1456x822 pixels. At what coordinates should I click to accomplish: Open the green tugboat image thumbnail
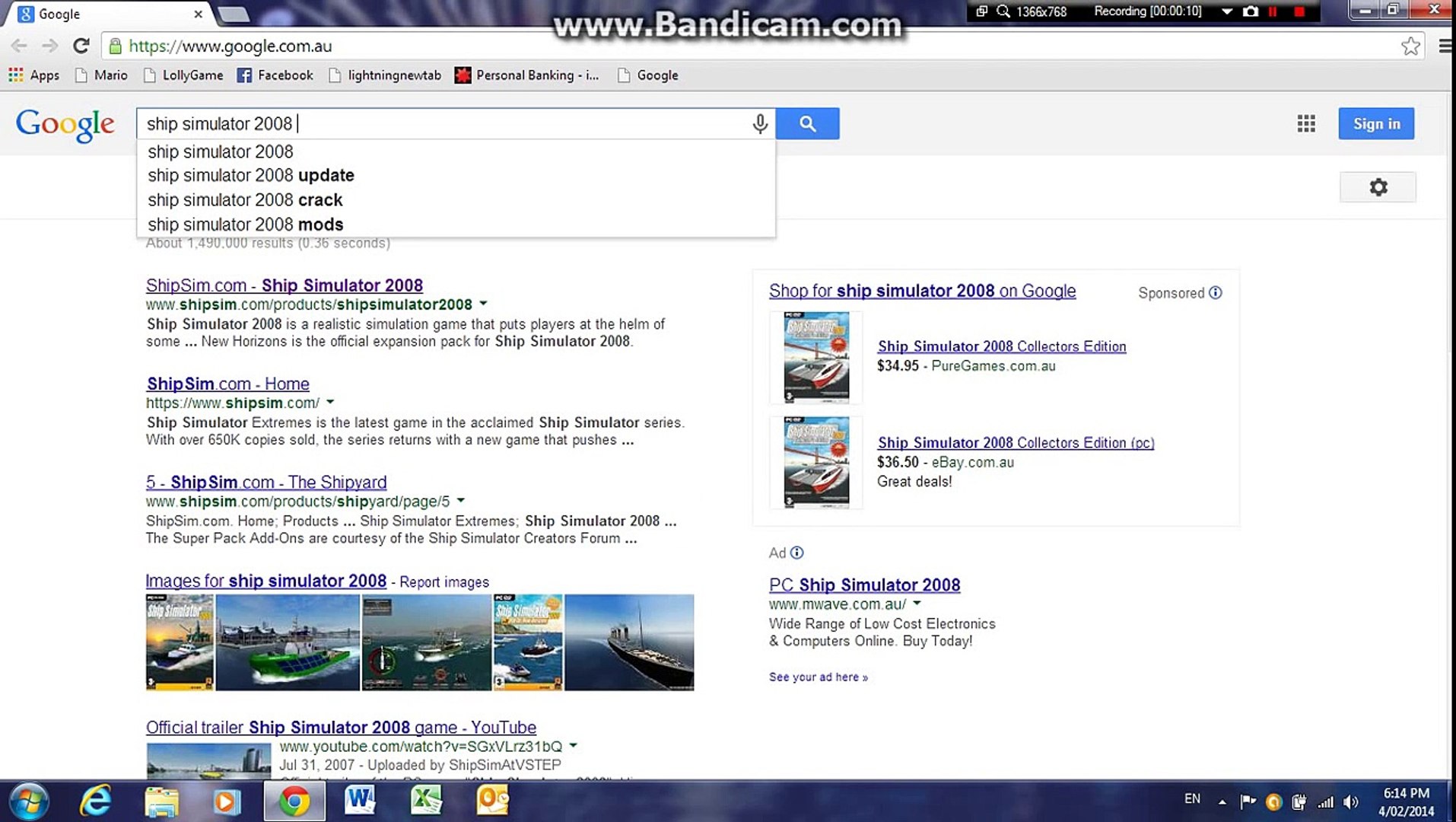288,642
